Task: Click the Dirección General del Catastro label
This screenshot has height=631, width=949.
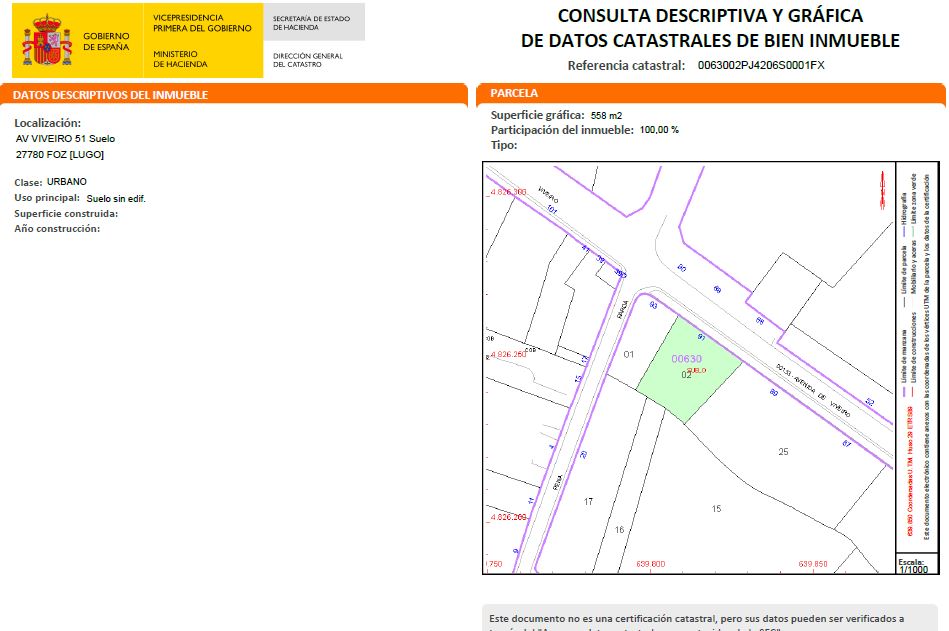Action: click(307, 60)
